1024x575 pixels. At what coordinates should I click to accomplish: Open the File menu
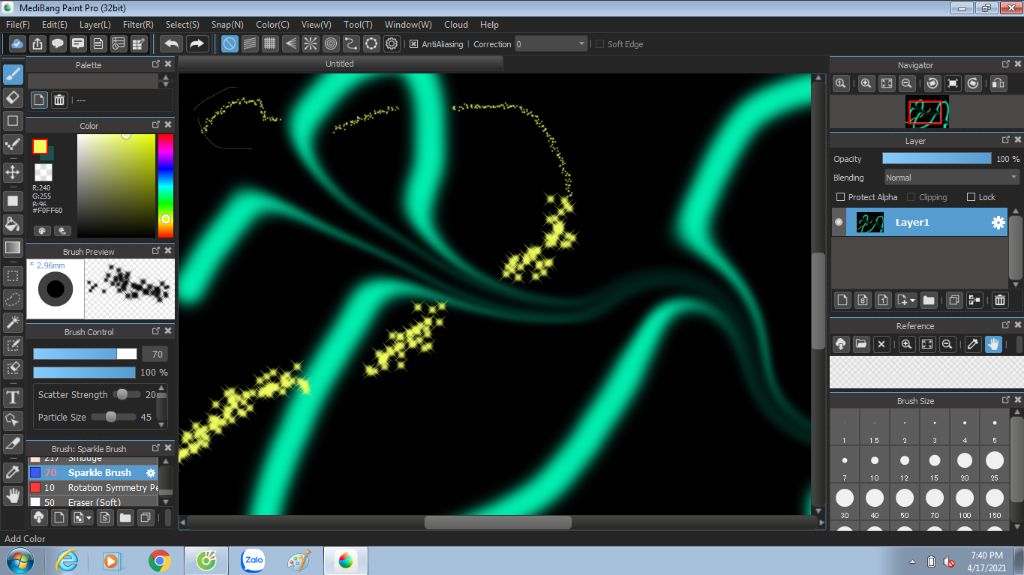point(18,24)
